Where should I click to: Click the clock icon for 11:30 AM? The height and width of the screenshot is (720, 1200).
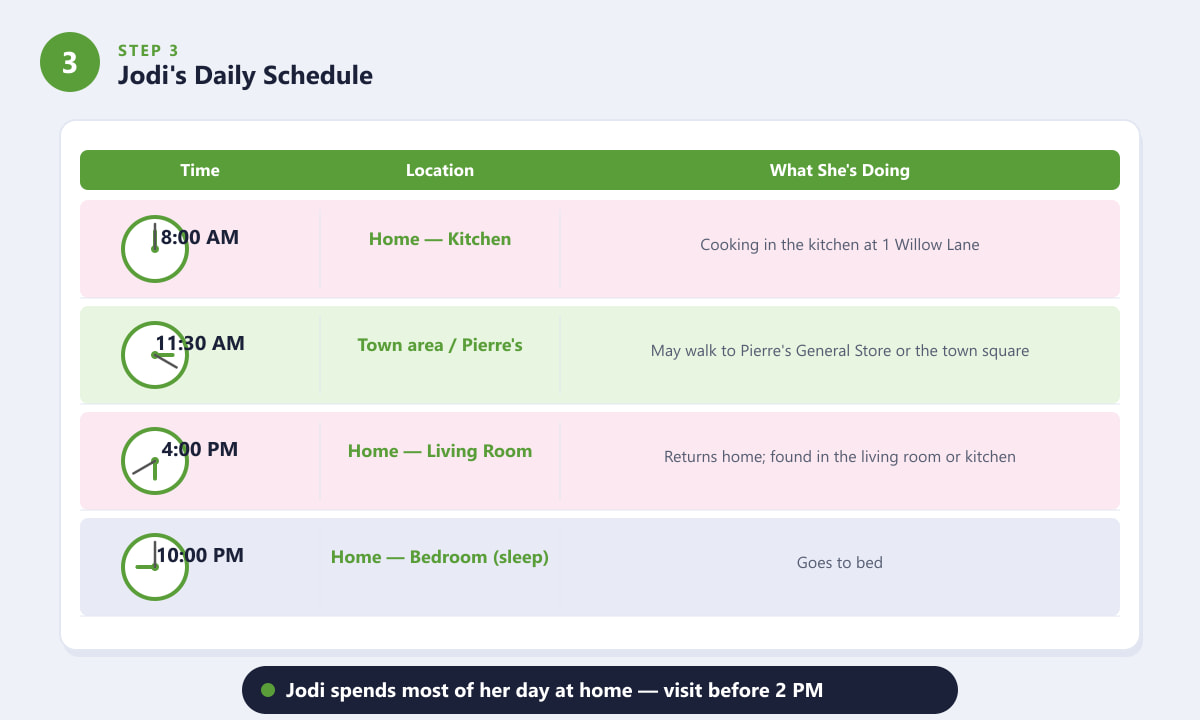155,355
